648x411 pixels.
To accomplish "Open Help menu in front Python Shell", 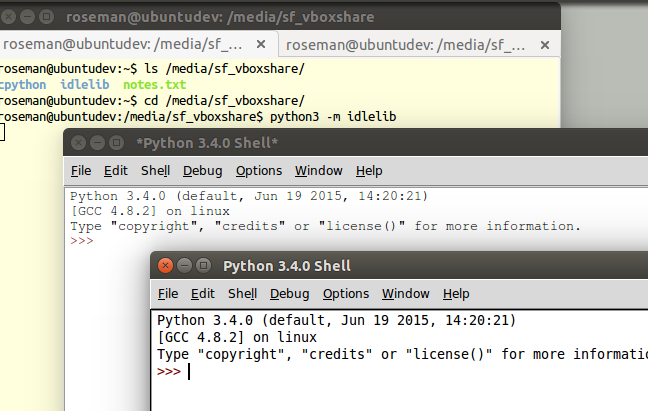I will point(456,294).
